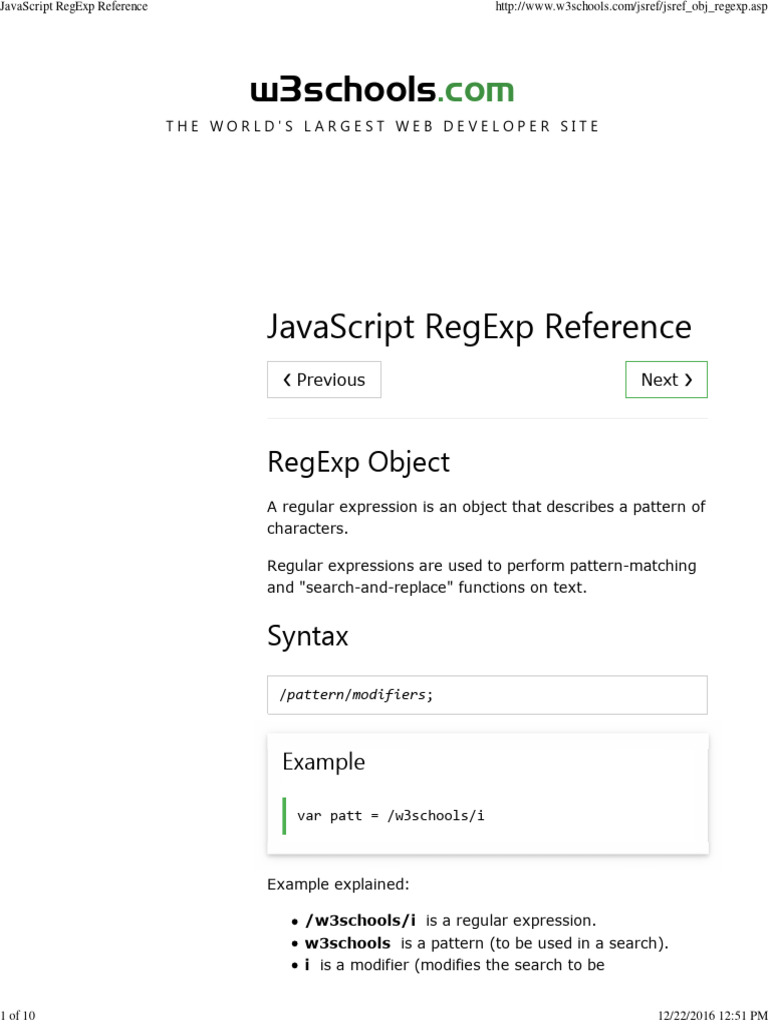Click the RegExp Object heading
Screen dimensions: 768x1024
[359, 462]
